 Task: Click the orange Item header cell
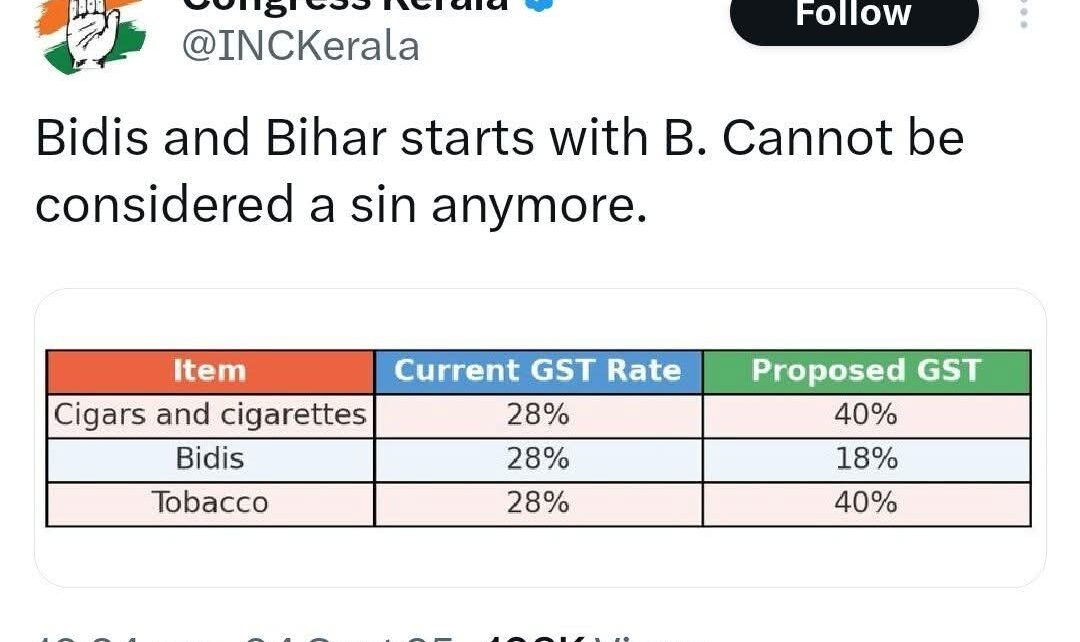(x=210, y=371)
